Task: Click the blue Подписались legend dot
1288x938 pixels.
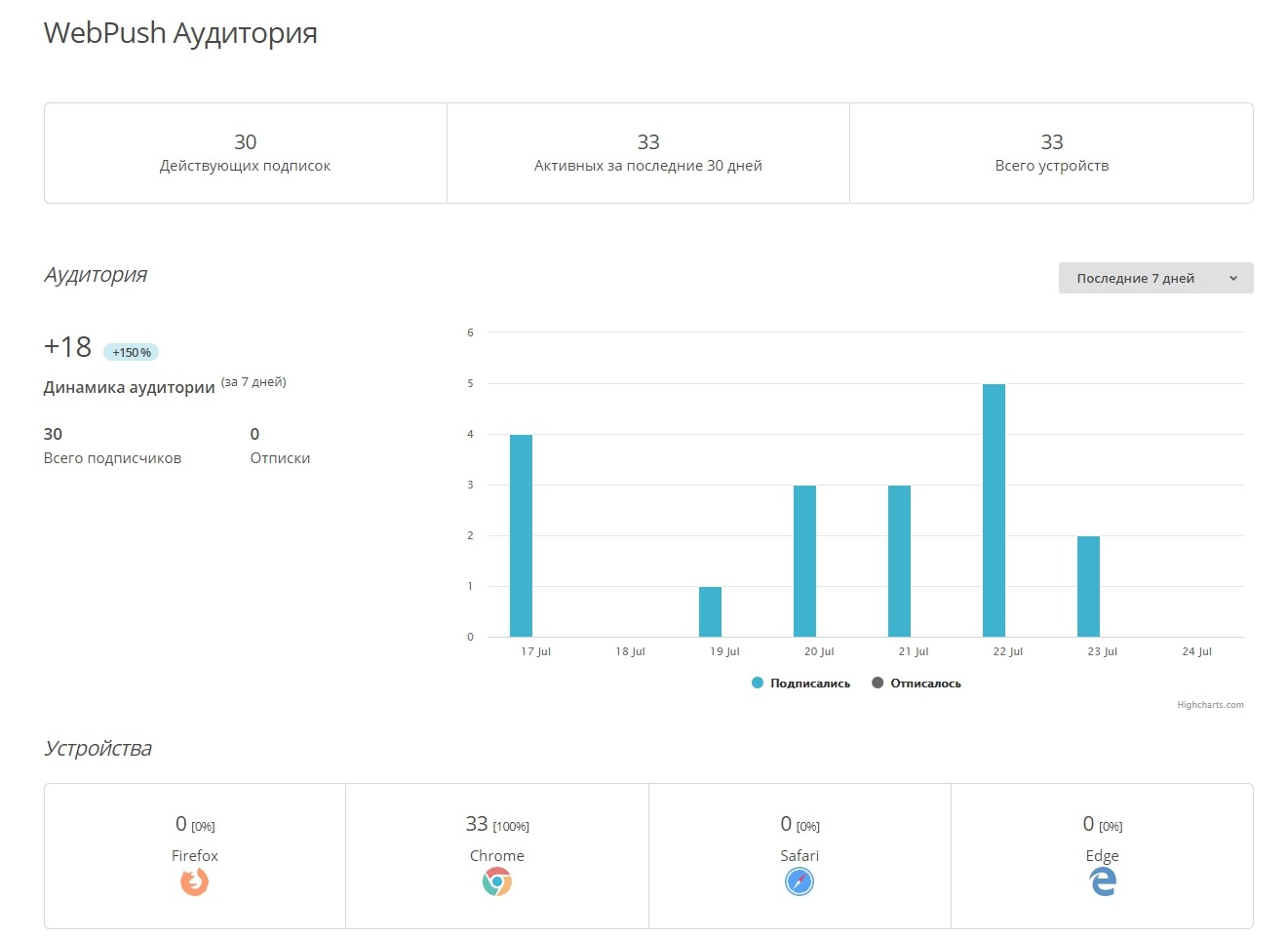Action: pos(758,684)
